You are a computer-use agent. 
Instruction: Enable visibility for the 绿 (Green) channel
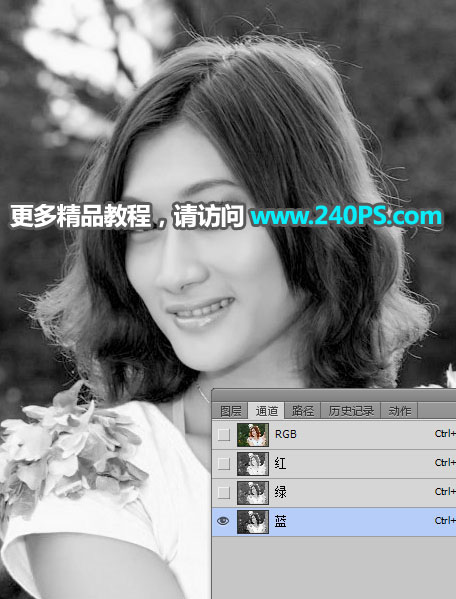[224, 492]
